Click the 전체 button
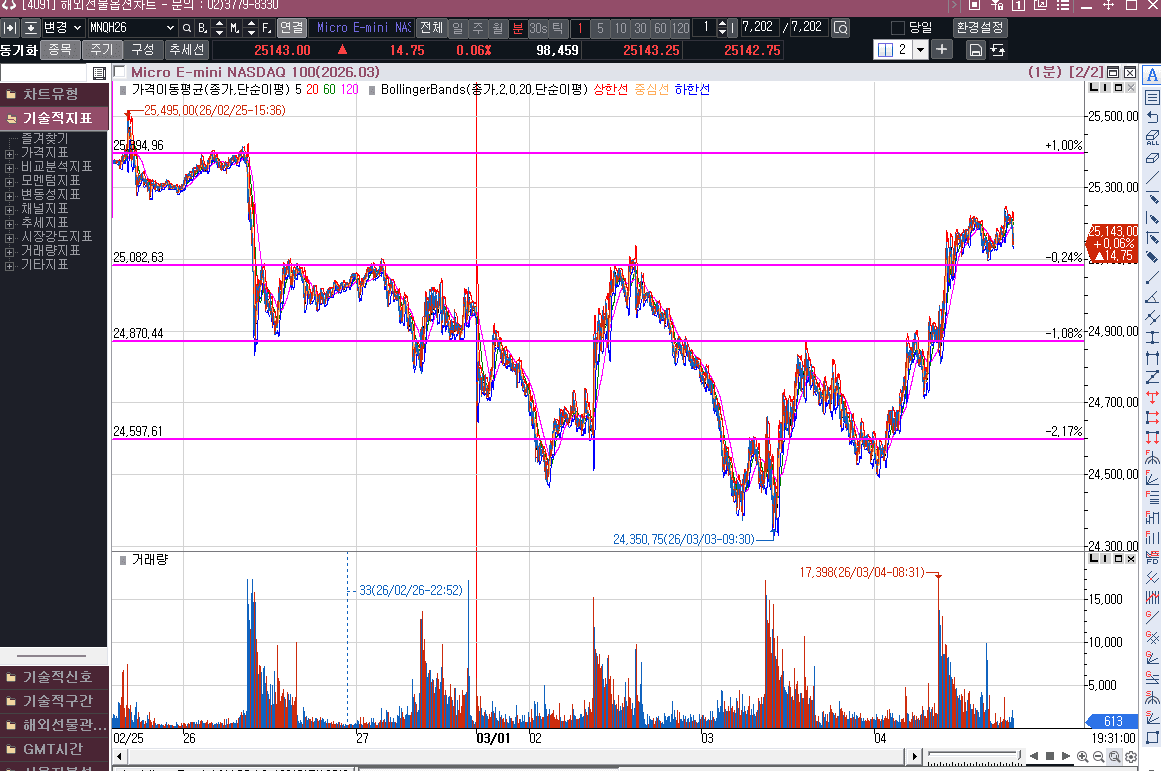 tap(431, 28)
